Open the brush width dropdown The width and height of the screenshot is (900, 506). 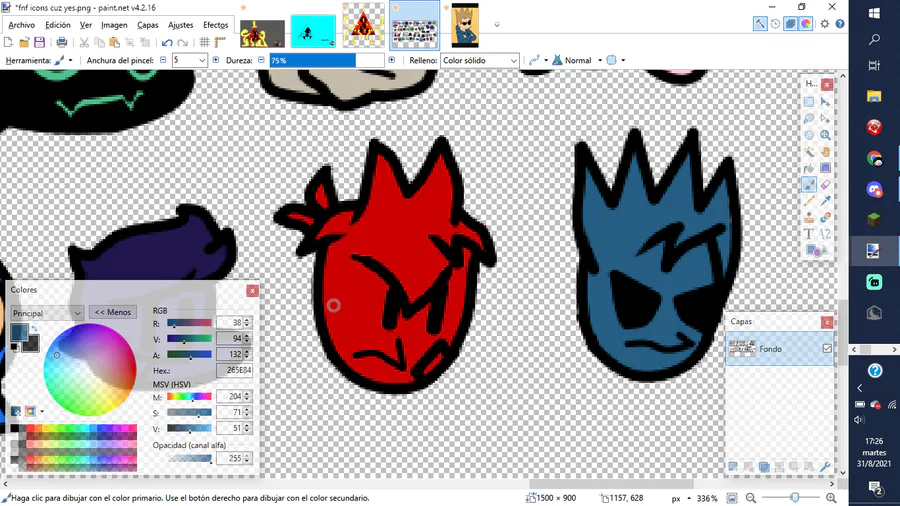202,60
